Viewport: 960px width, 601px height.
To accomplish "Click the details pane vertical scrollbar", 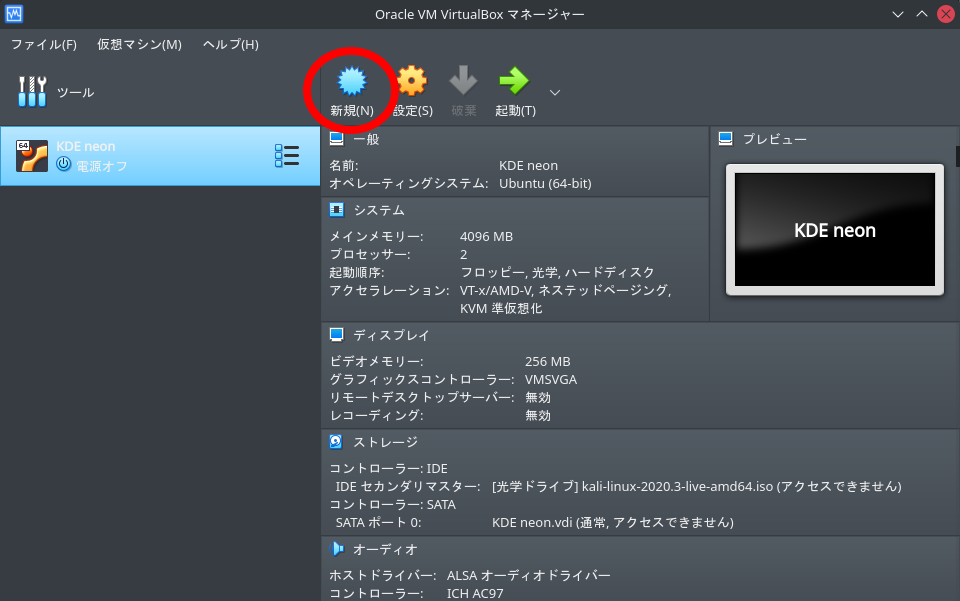I will 957,156.
